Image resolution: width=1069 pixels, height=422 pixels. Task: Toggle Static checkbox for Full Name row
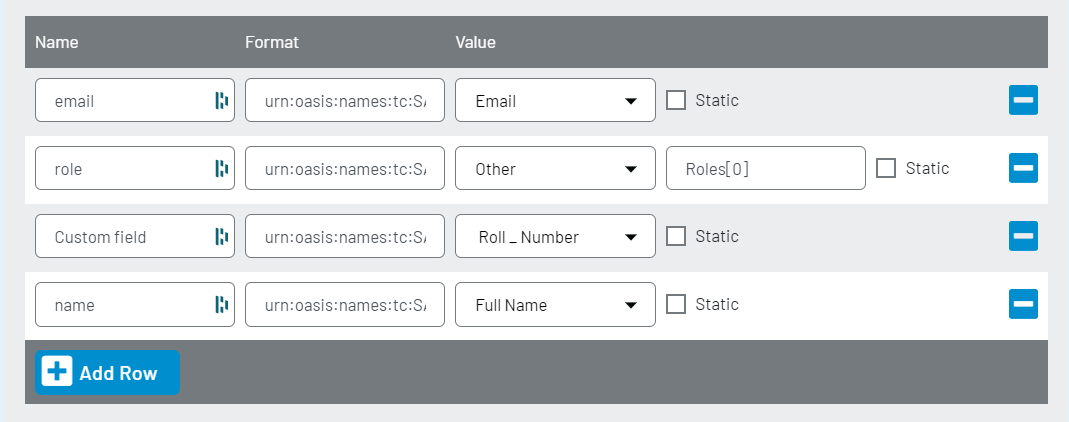coord(676,304)
